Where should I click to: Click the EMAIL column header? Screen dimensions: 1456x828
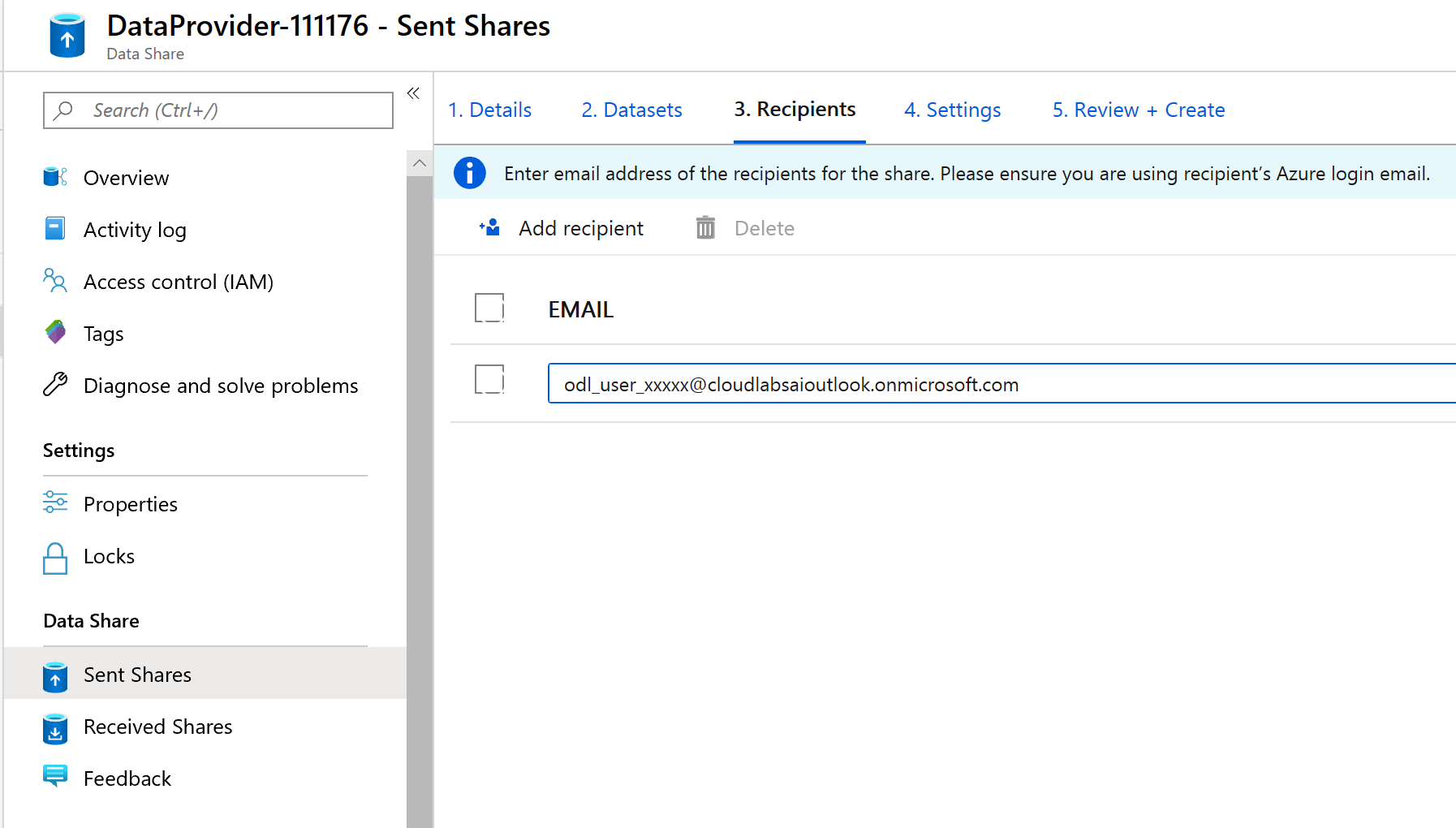581,309
